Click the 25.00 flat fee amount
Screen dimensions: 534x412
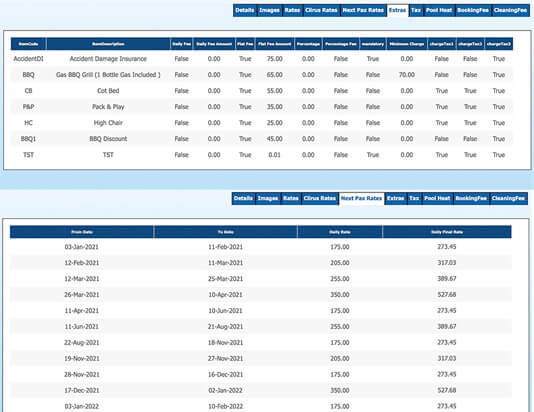click(274, 123)
